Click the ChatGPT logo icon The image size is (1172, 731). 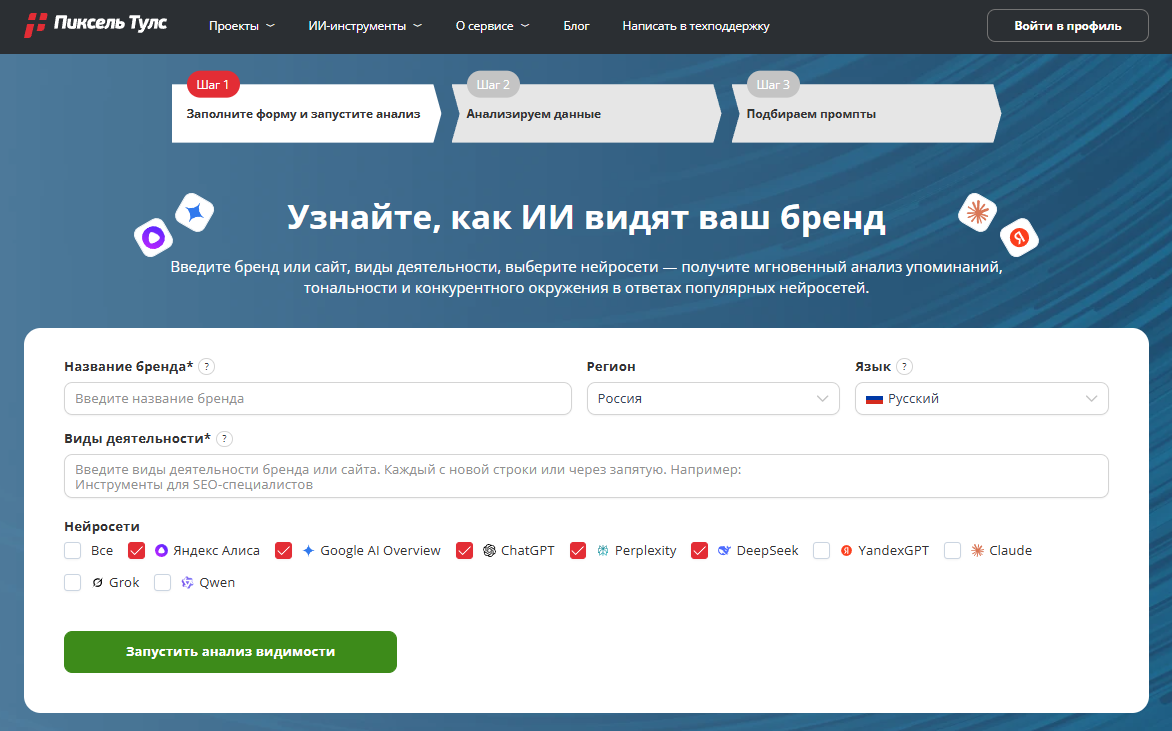pyautogui.click(x=489, y=550)
